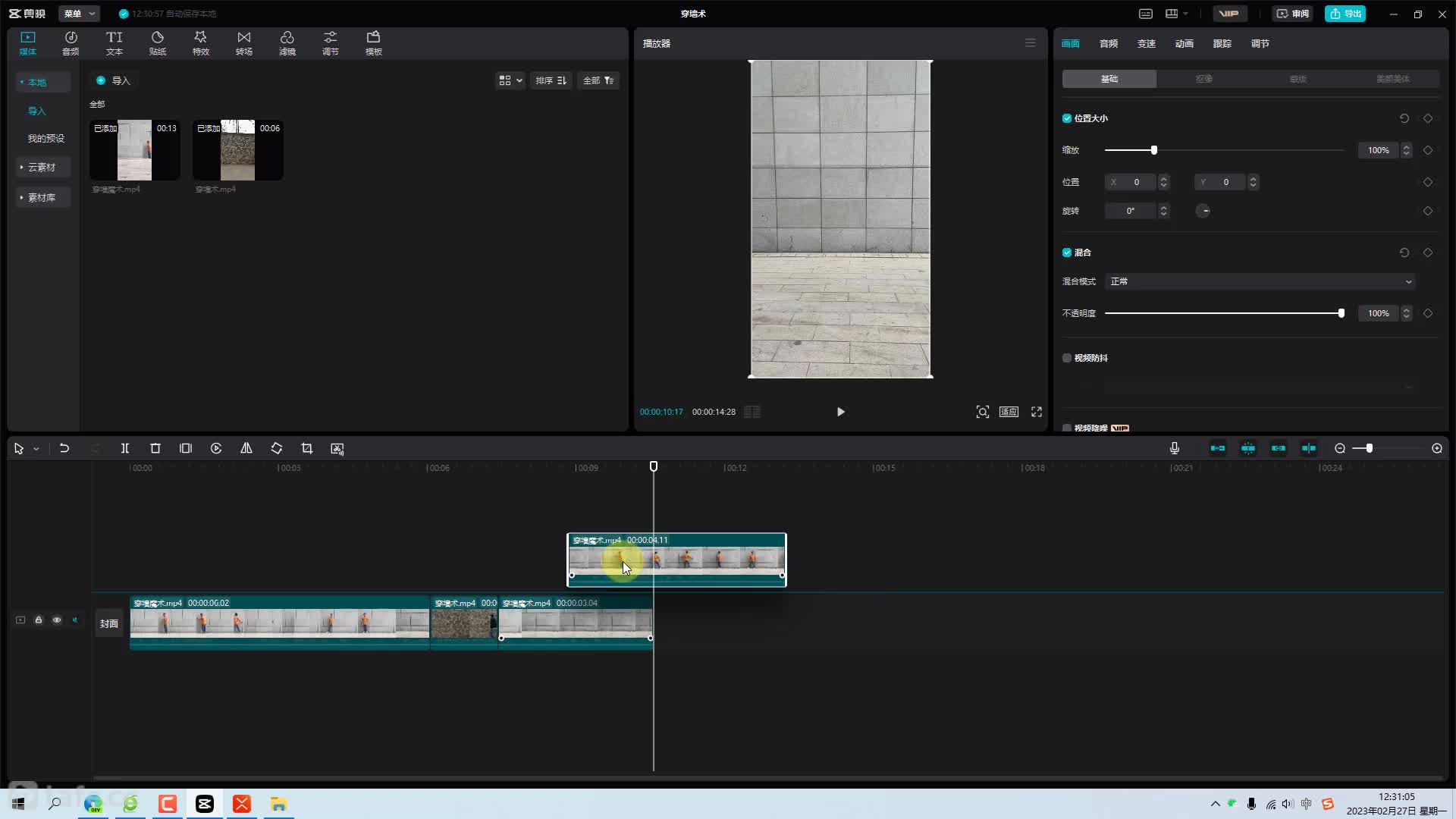
Task: Open the 贴纸 (Stickers) panel
Action: coord(157,43)
